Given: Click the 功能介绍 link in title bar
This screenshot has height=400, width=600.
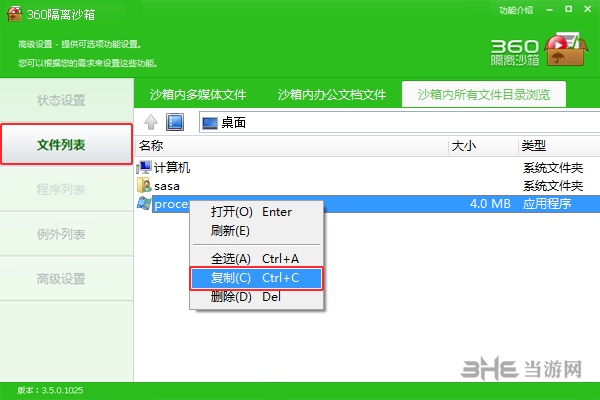Looking at the screenshot, I should 516,10.
